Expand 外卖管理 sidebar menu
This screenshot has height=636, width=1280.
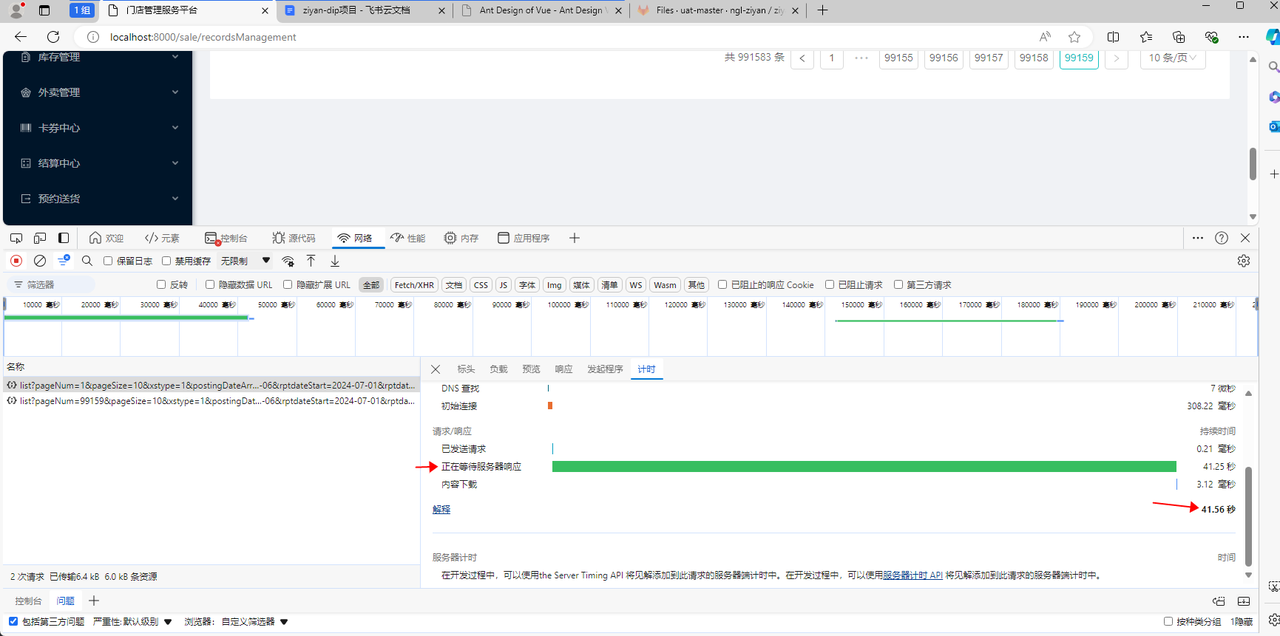click(x=96, y=92)
